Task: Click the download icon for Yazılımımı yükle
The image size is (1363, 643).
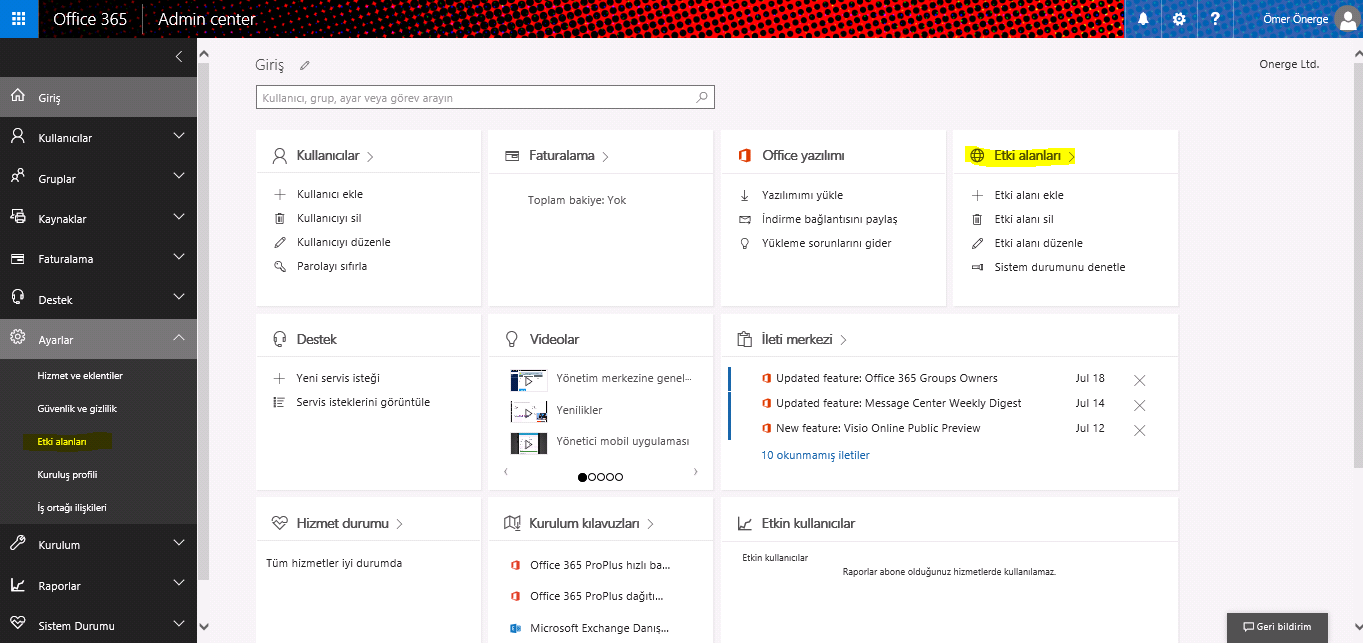Action: (x=744, y=196)
